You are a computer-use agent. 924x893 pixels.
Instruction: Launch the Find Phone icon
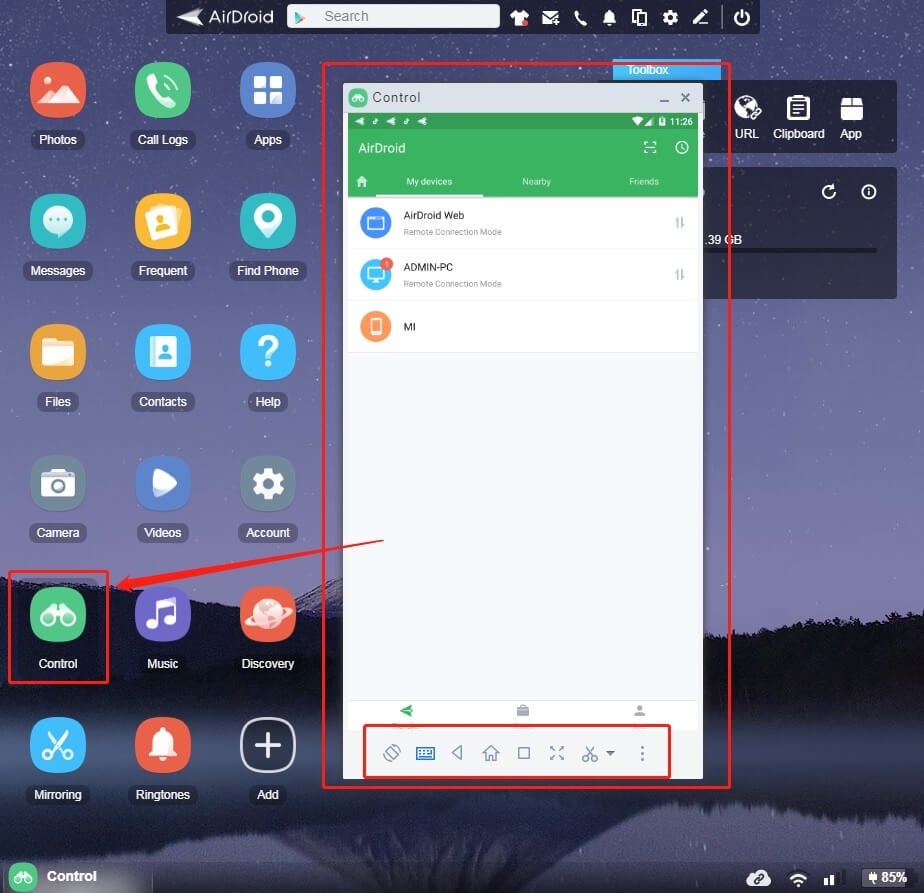268,221
